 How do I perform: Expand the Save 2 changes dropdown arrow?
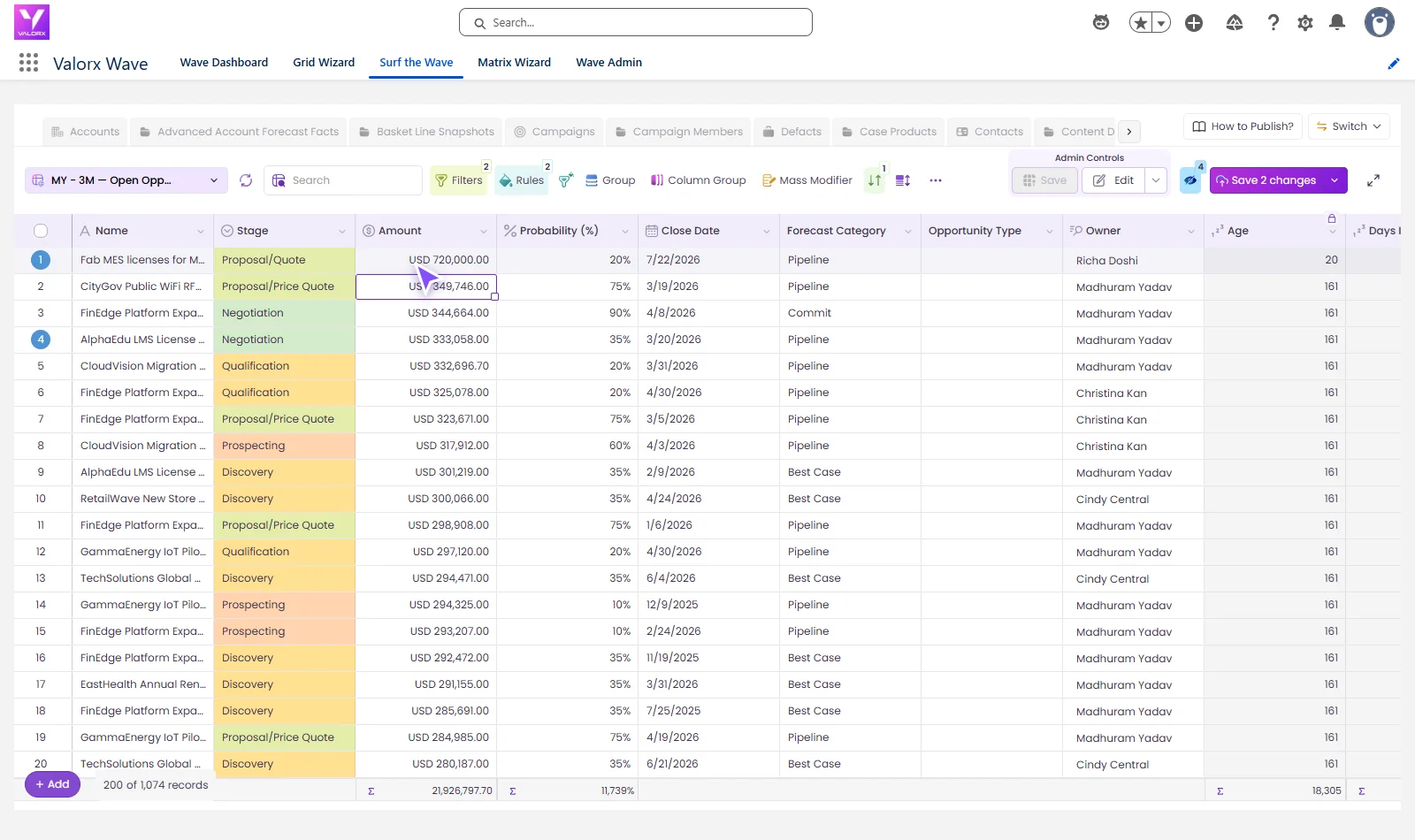point(1335,180)
